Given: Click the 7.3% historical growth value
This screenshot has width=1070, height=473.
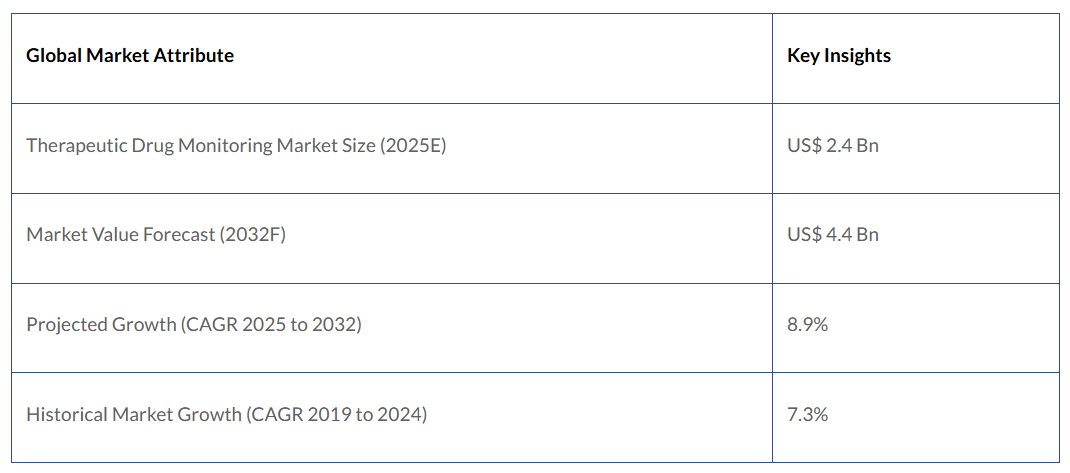Looking at the screenshot, I should [808, 414].
